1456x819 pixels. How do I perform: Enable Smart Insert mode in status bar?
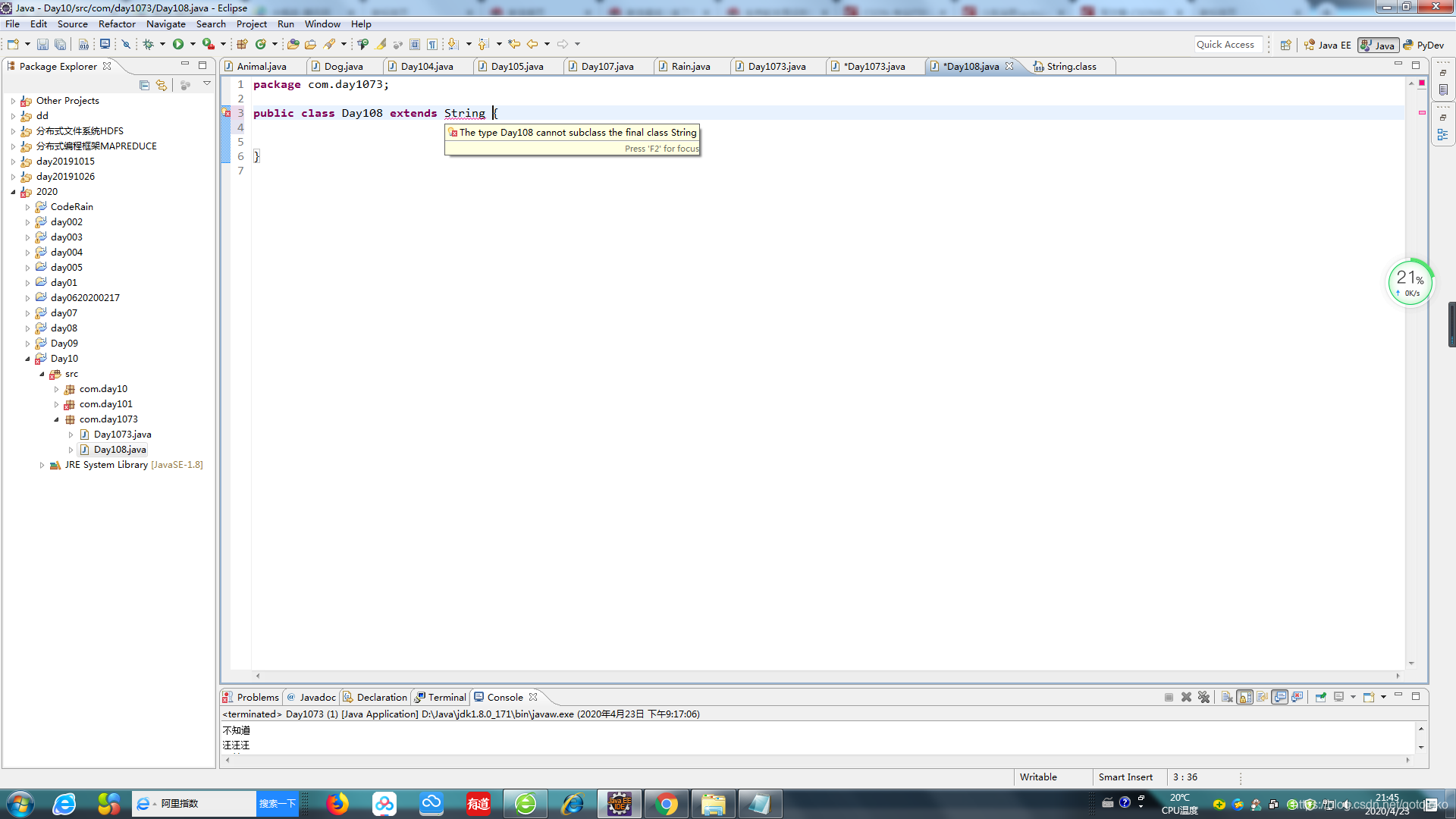tap(1125, 777)
